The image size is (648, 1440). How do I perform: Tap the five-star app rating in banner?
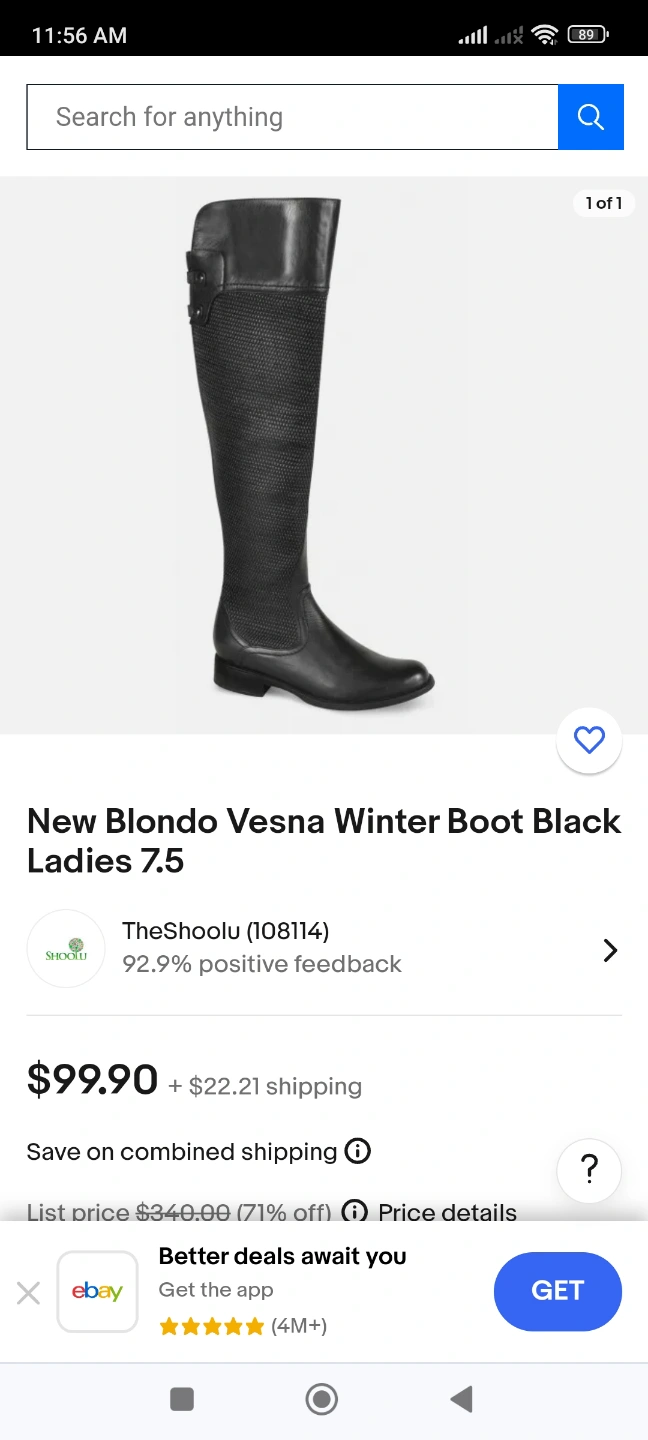point(211,1326)
